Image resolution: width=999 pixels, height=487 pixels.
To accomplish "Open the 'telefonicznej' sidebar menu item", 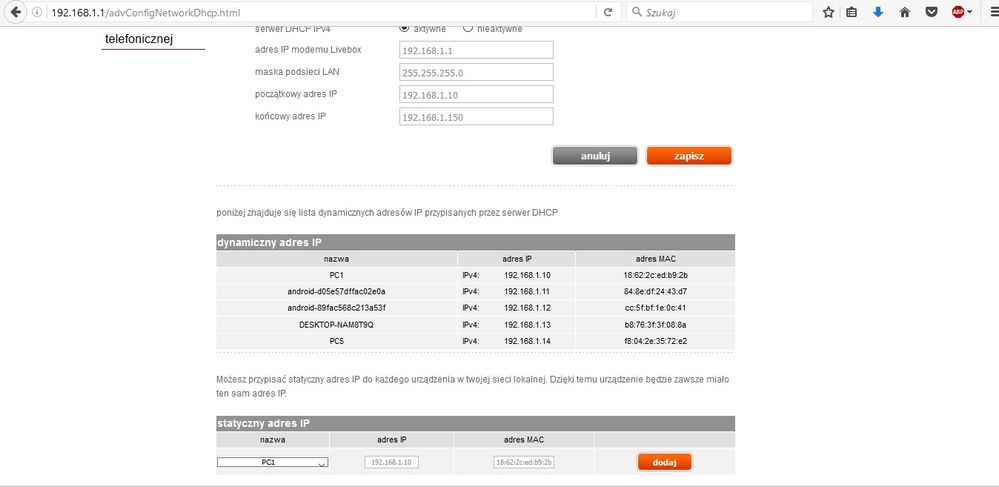I will [x=139, y=38].
